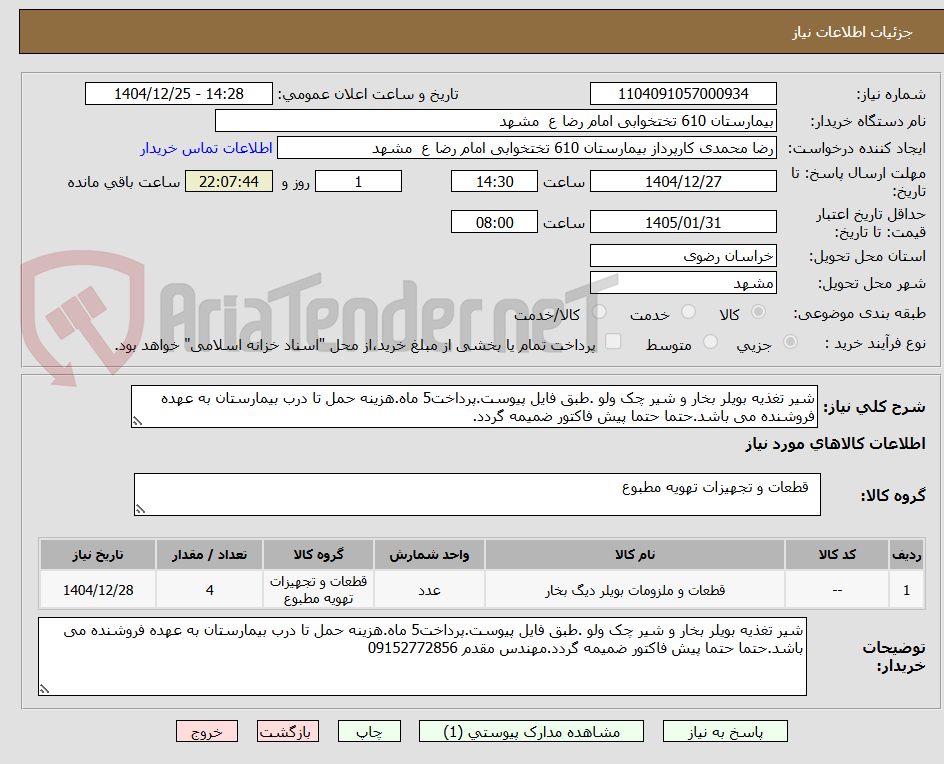Open اطلاعات تماس خریدار link
944x764 pixels.
coord(206,148)
